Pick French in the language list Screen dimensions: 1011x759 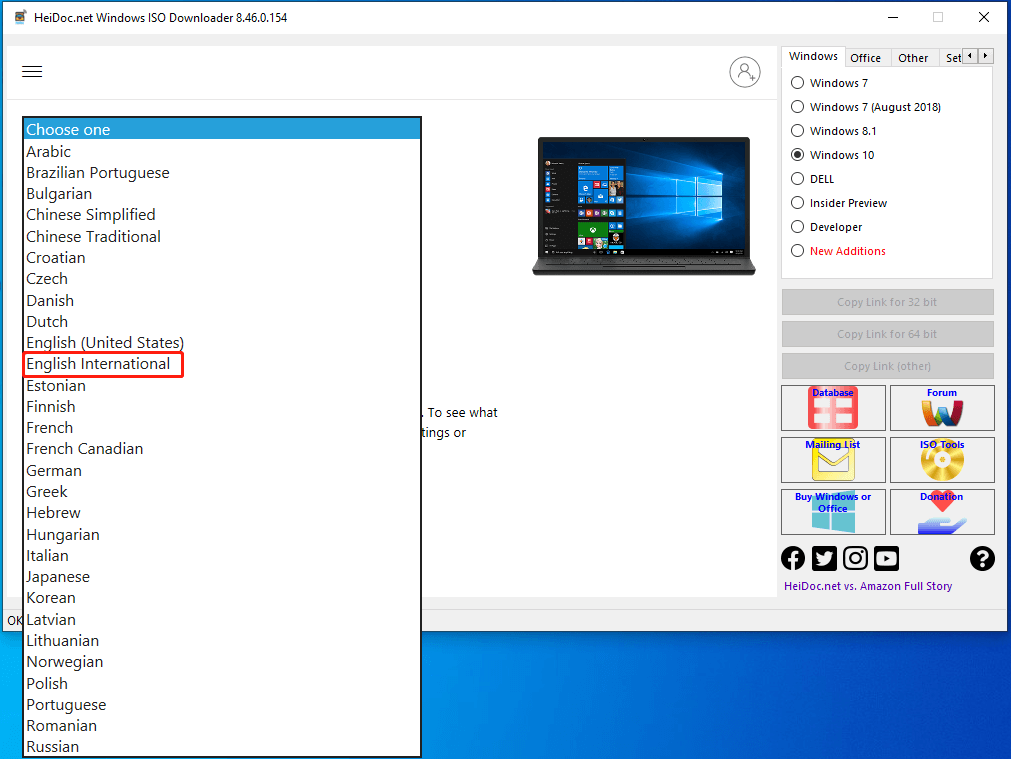coord(222,428)
